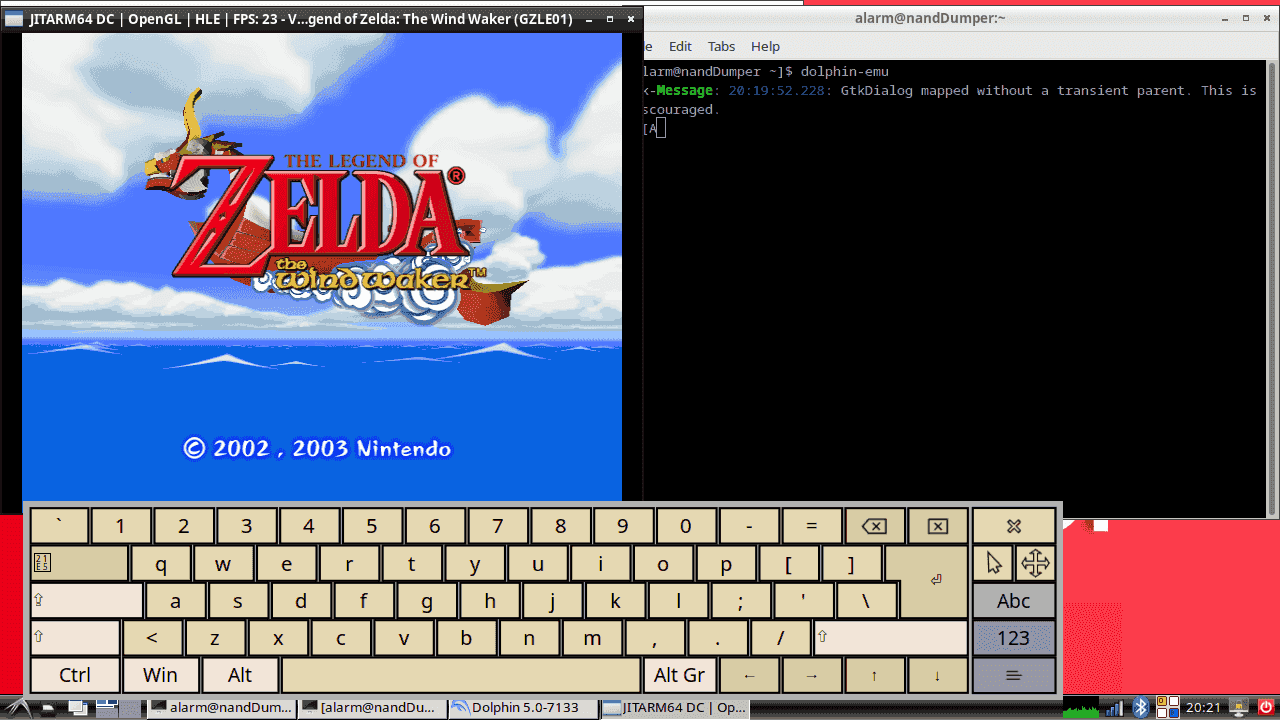Tap the right arrow key on the keyboard
Screen dimensions: 1280x720
click(x=812, y=675)
